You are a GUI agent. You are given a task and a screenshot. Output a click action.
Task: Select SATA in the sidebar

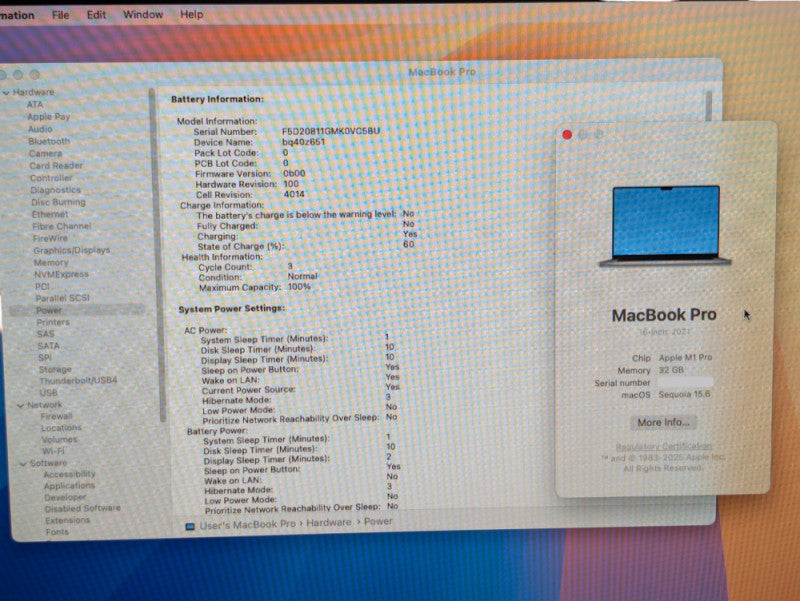[48, 345]
